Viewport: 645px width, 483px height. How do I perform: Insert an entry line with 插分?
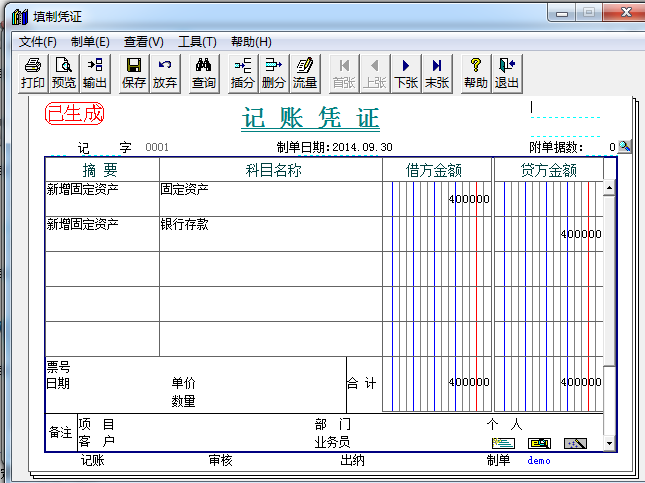point(243,73)
